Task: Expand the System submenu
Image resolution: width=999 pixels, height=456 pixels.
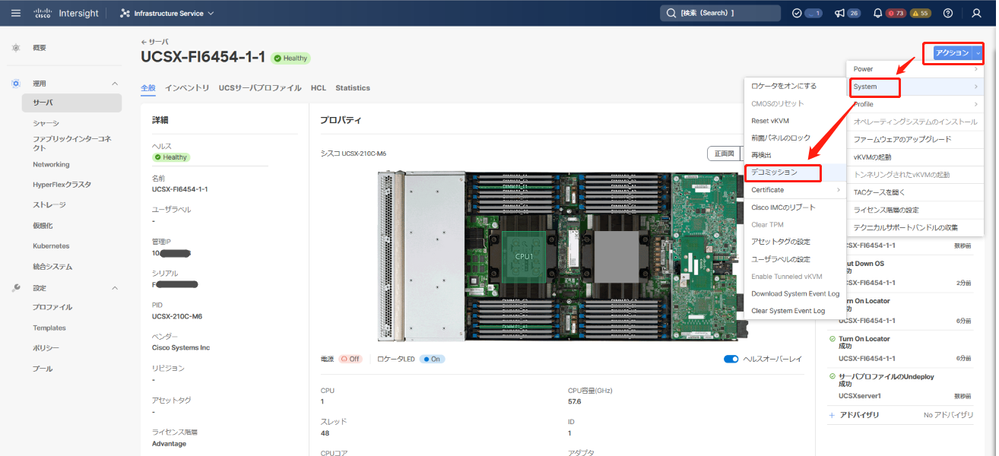Action: [915, 87]
